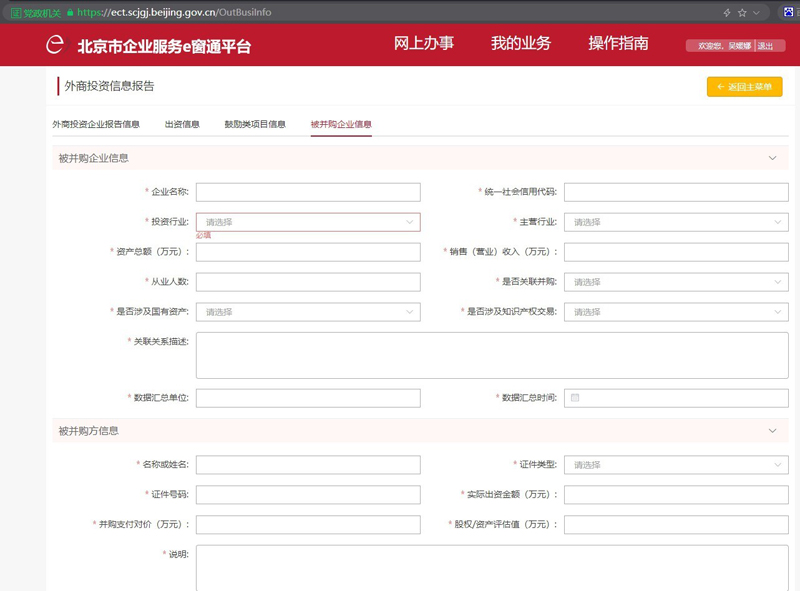The image size is (800, 591).
Task: Click the green lock icon beside the URL
Action: [x=70, y=12]
